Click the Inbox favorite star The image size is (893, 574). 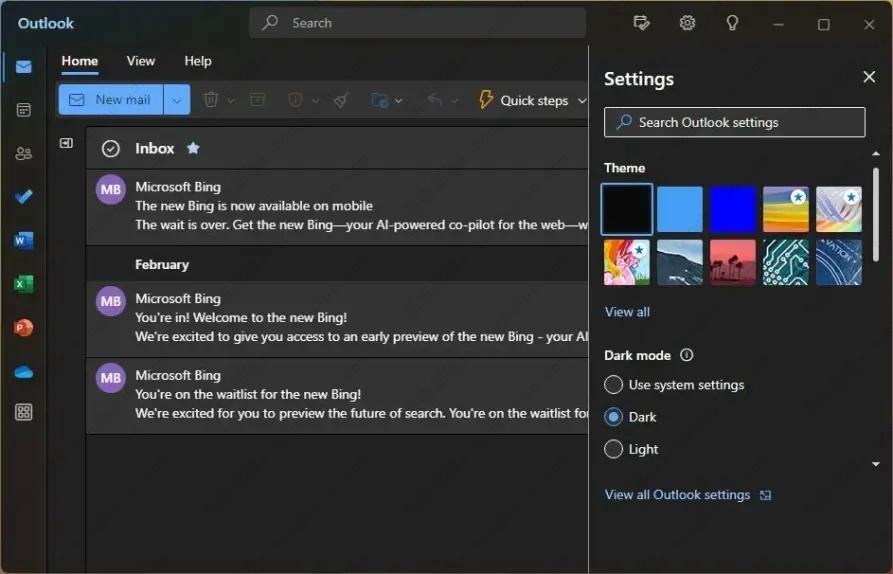point(193,148)
